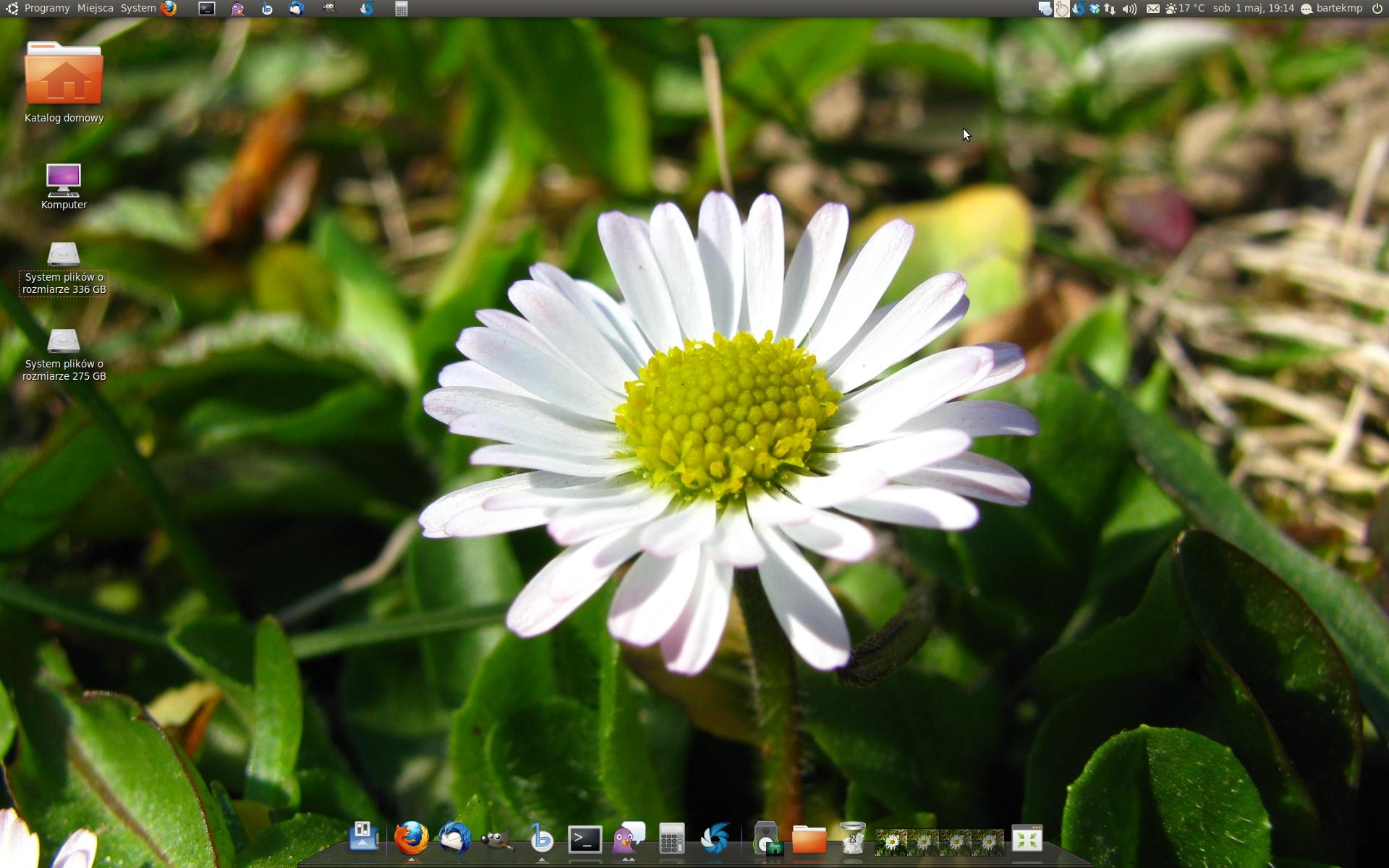Open Thunderbird mail in the dock

(454, 839)
